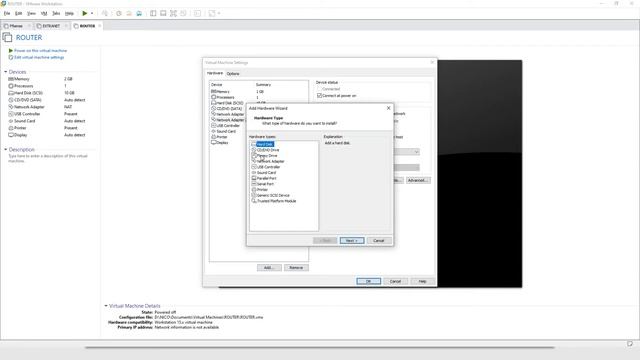The height and width of the screenshot is (360, 640).
Task: Close the ROUTER tab
Action: pyautogui.click(x=100, y=26)
